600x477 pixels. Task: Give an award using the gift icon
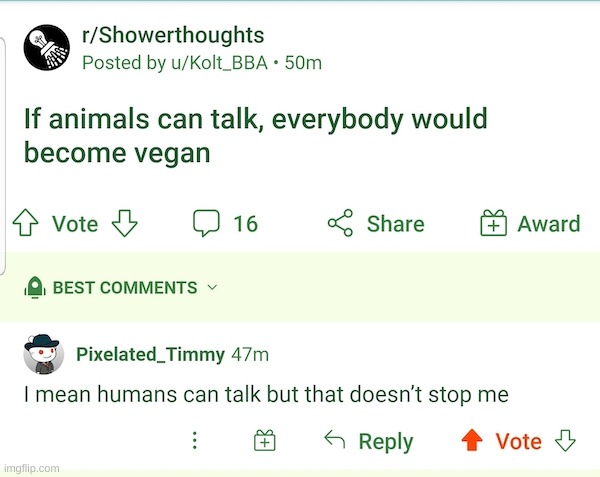coord(494,224)
